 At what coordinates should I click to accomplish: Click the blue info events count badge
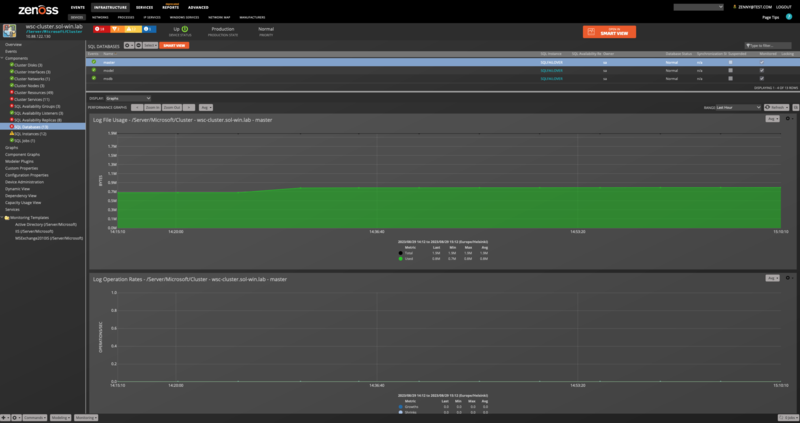coord(148,29)
